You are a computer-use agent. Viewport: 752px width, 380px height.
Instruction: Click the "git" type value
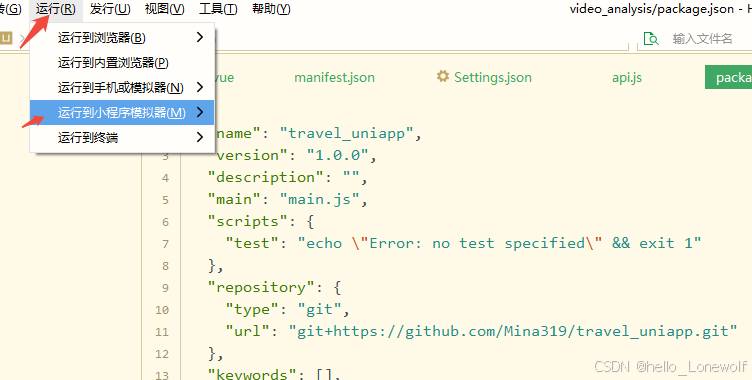pos(319,309)
